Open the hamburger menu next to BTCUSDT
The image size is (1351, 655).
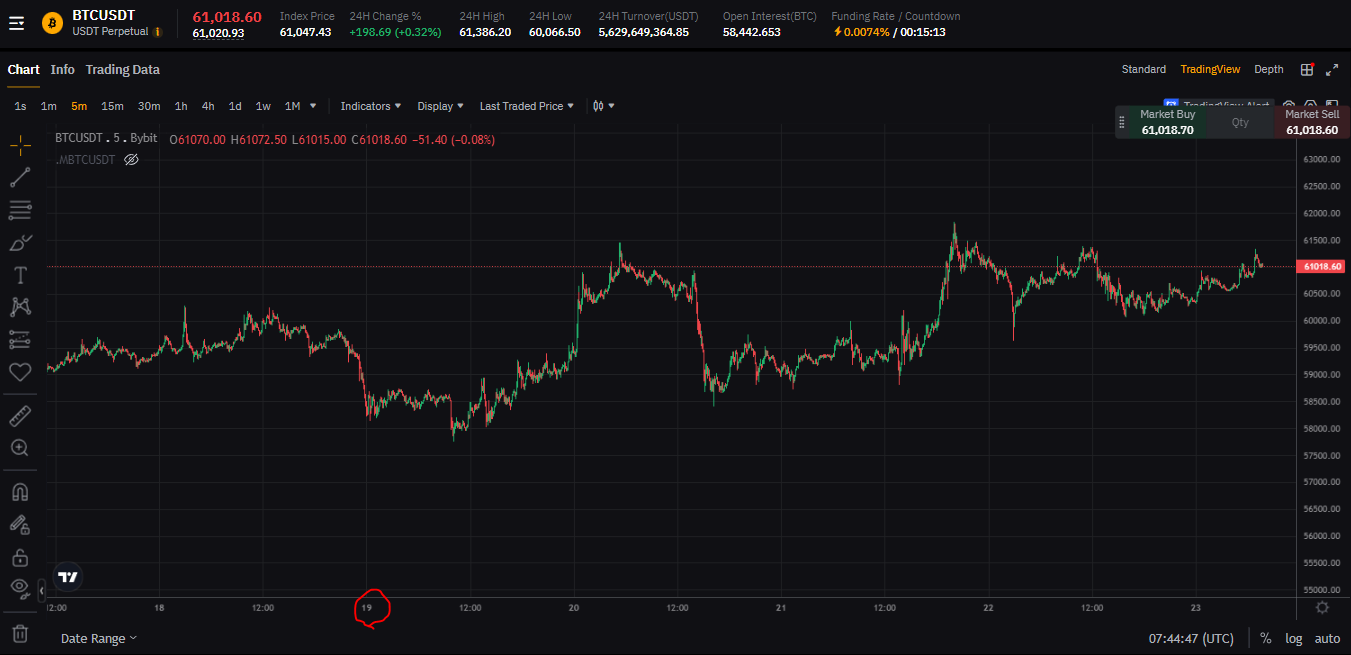17,23
